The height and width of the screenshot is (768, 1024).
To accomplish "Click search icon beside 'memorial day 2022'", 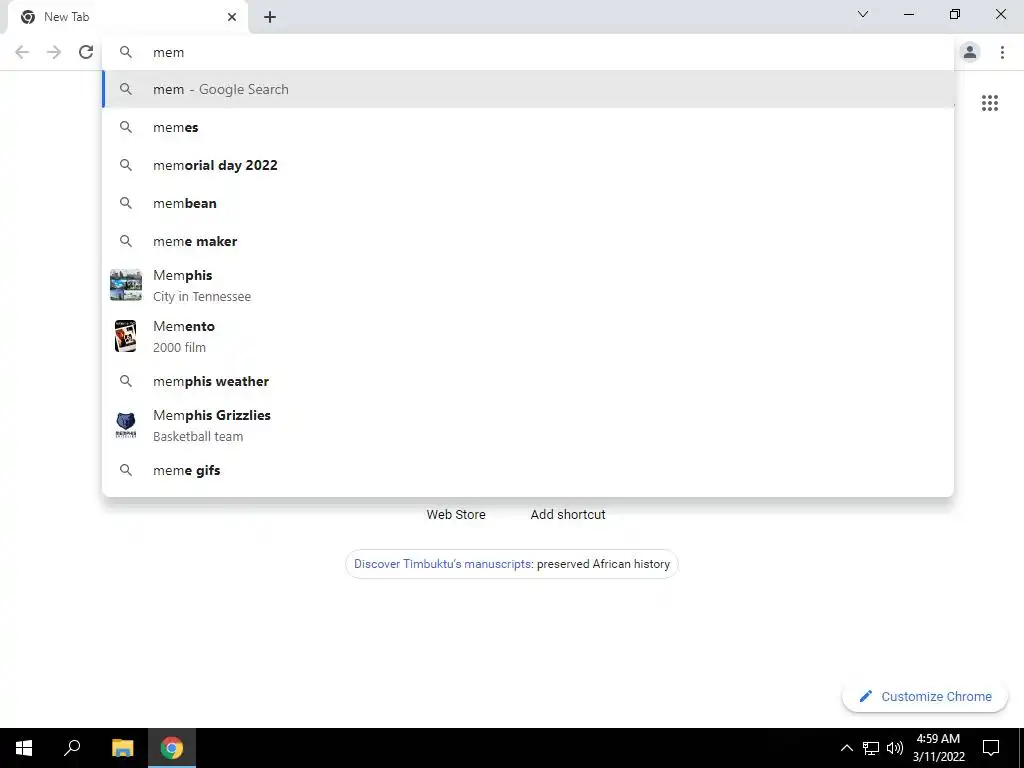I will pyautogui.click(x=126, y=165).
